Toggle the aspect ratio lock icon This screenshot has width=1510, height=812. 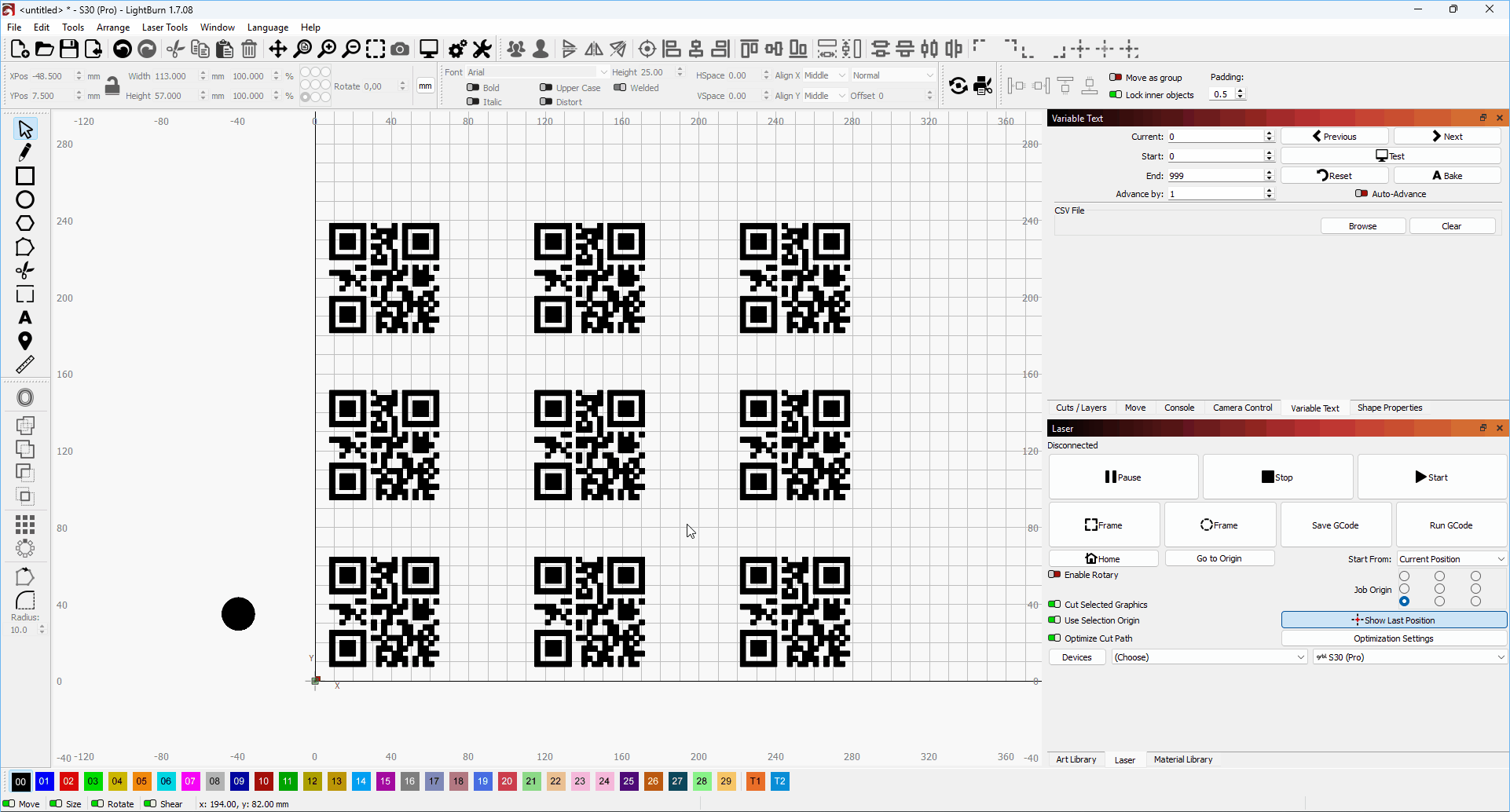(112, 86)
